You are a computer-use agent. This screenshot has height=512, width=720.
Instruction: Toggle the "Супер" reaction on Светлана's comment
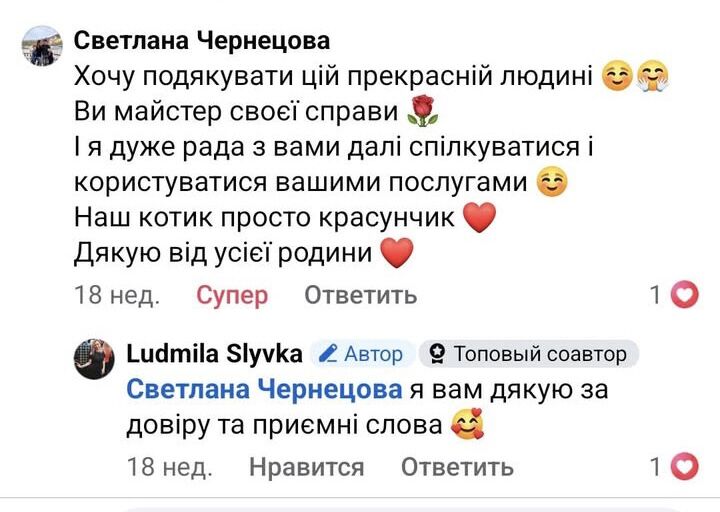(232, 295)
